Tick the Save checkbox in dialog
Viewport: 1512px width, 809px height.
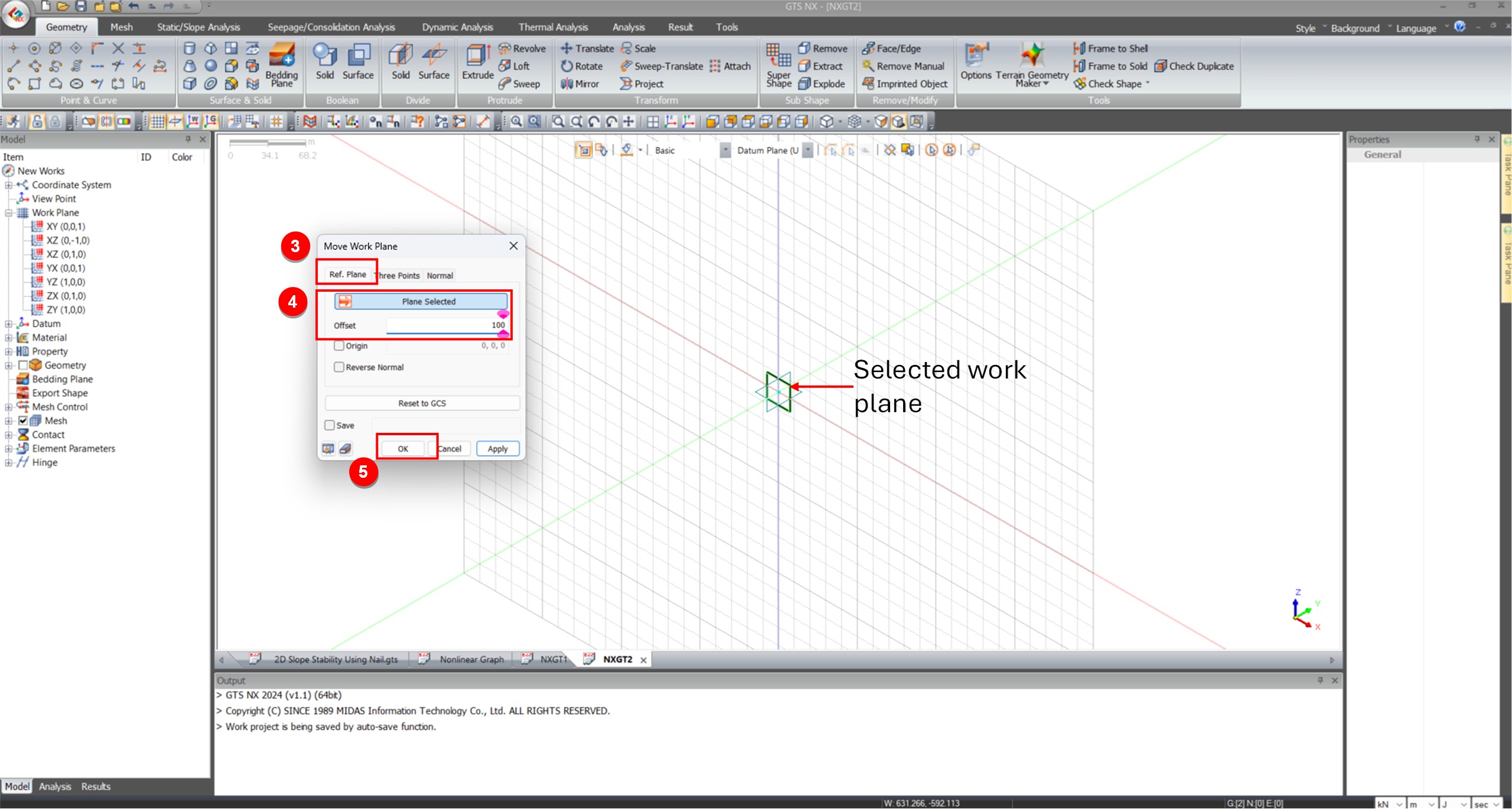coord(330,426)
